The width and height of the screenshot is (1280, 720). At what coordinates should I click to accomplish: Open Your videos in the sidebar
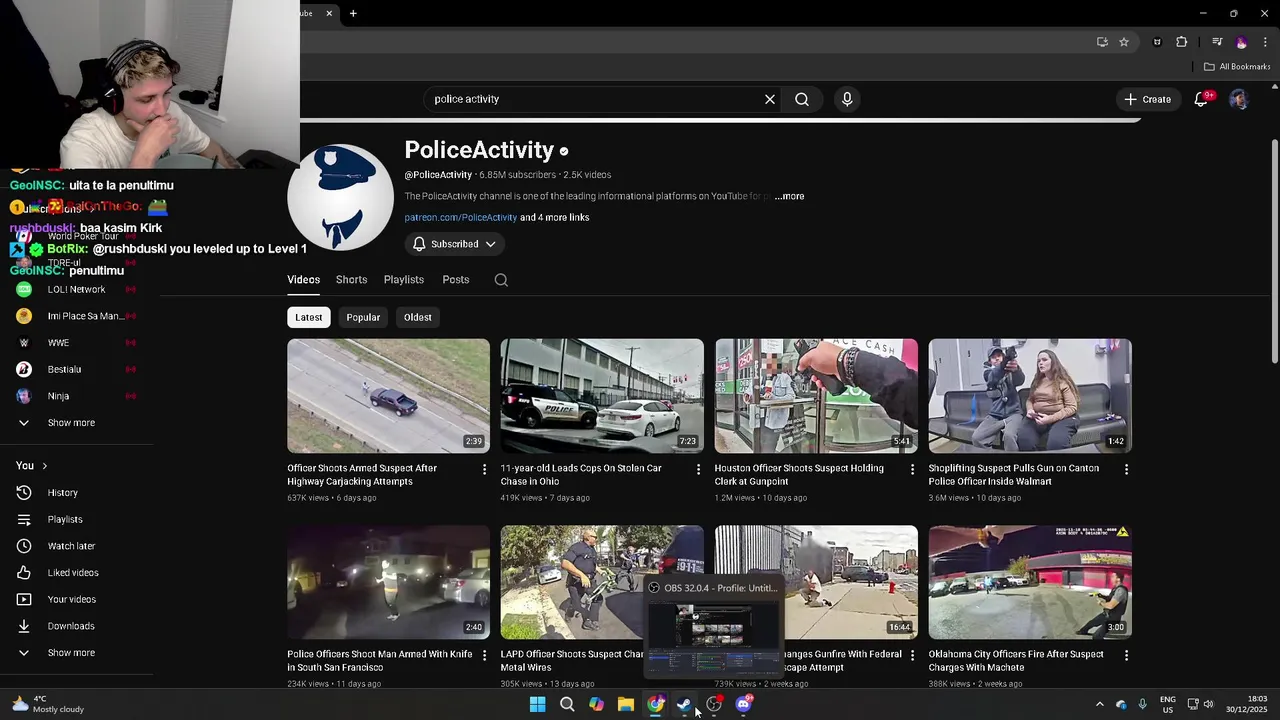click(71, 600)
